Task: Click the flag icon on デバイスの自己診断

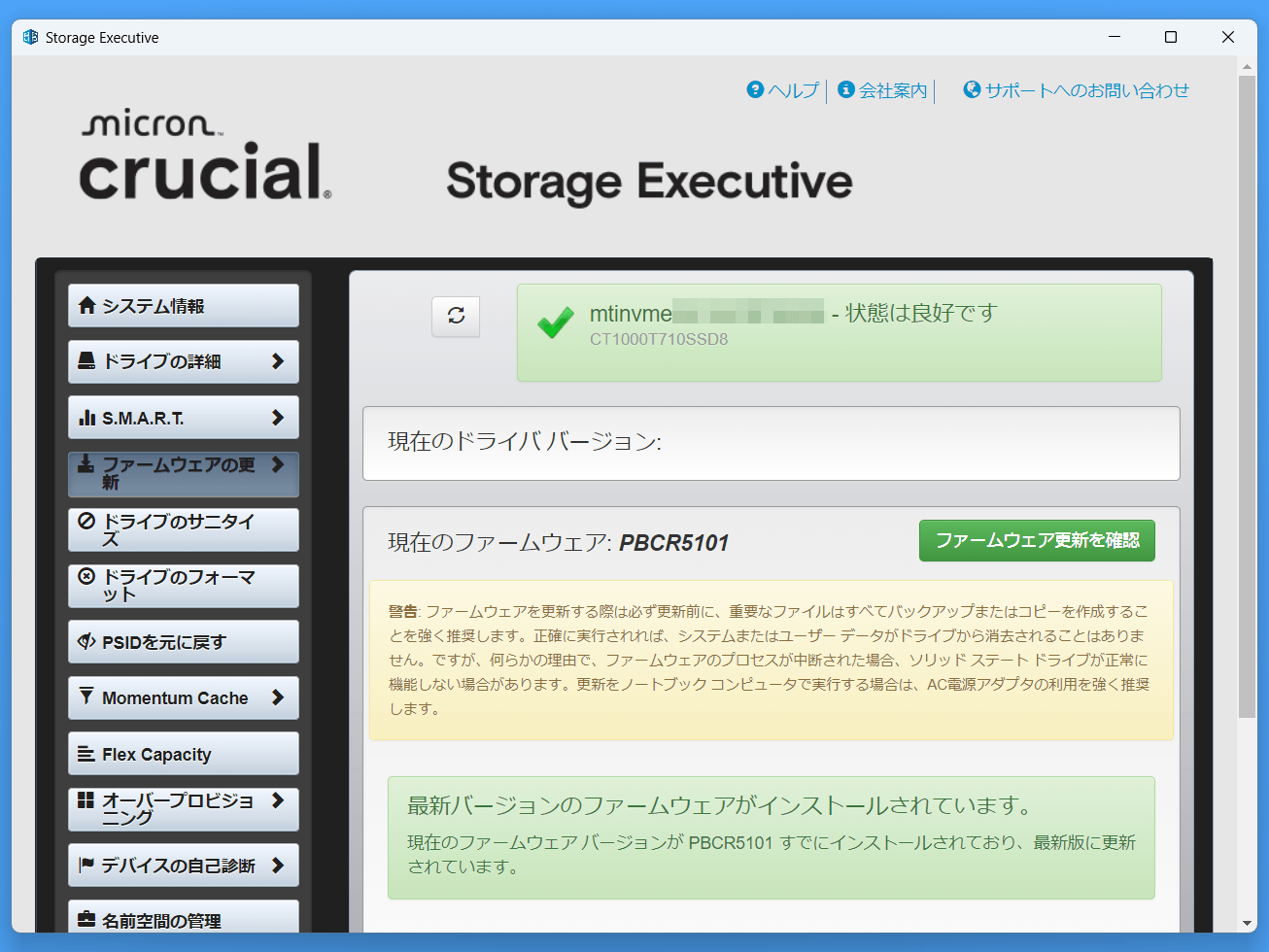Action: [x=86, y=864]
